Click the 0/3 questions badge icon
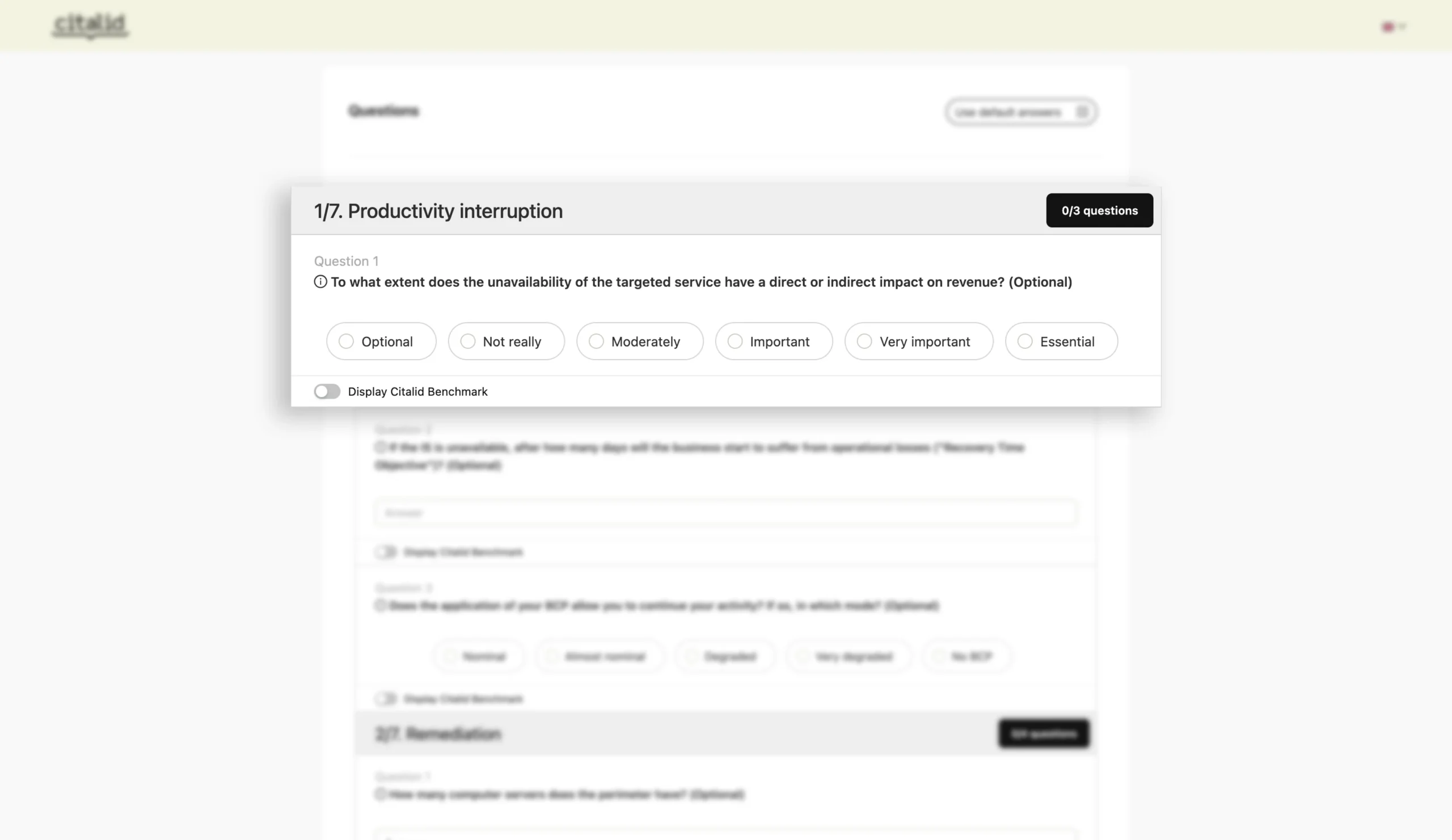This screenshot has height=840, width=1452. 1099,210
